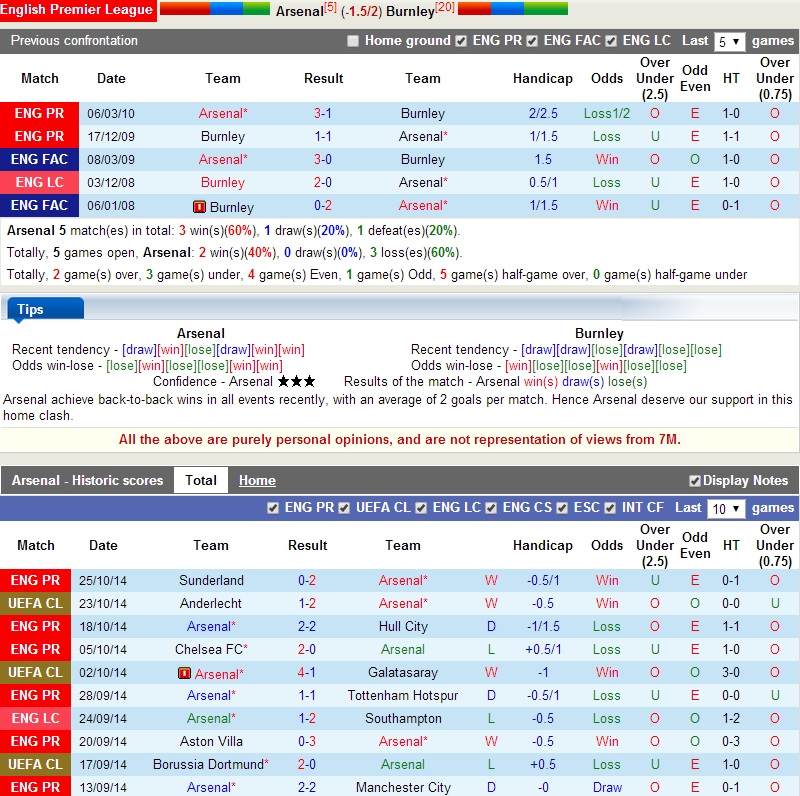
Task: Uncheck ENG PR in Previous confrontation
Action: (461, 41)
